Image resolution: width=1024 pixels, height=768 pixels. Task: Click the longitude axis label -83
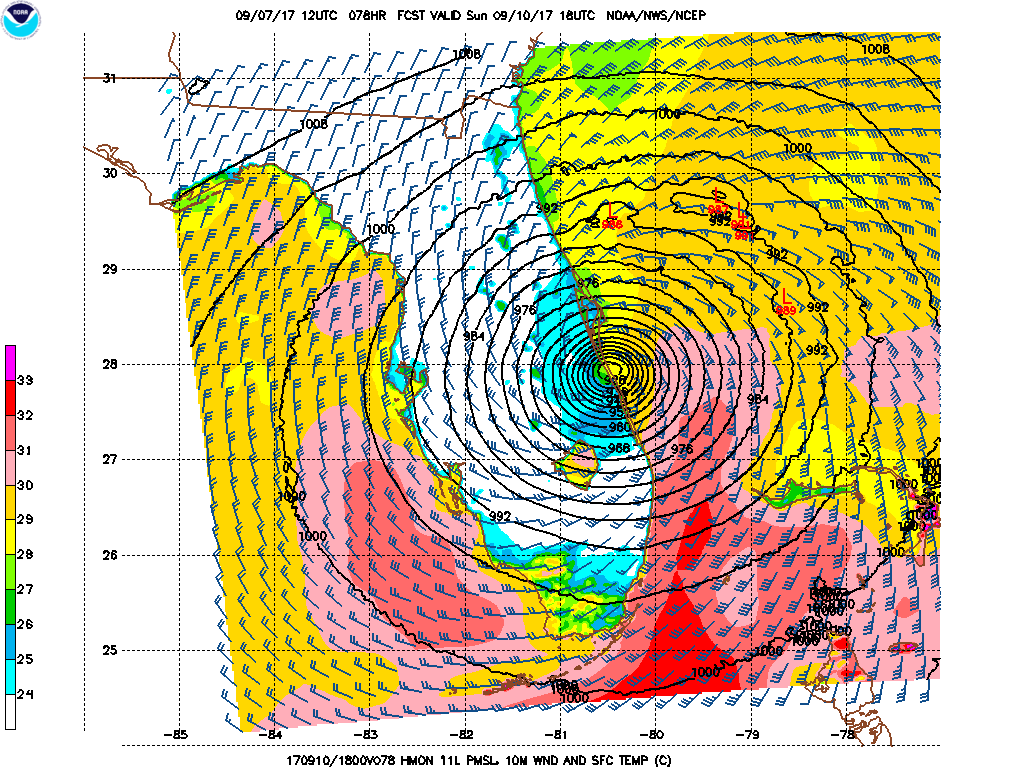tap(366, 735)
